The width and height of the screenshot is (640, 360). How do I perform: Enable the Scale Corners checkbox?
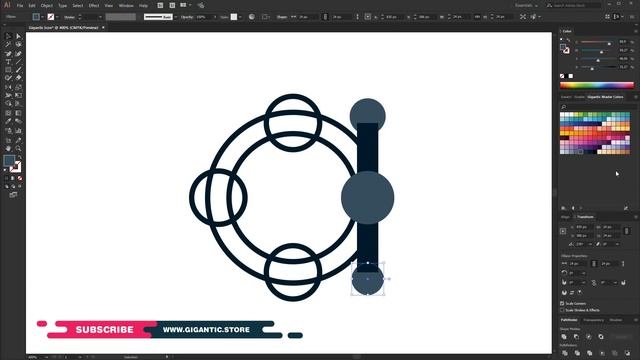[x=562, y=303]
